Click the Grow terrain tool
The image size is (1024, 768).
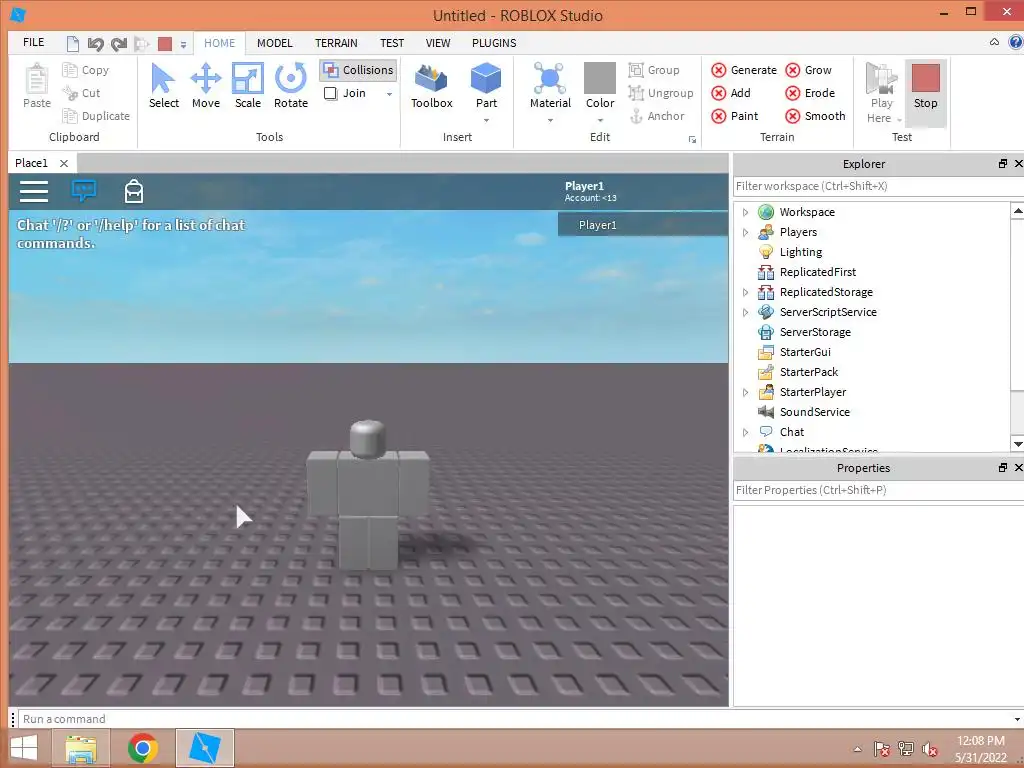click(x=808, y=70)
